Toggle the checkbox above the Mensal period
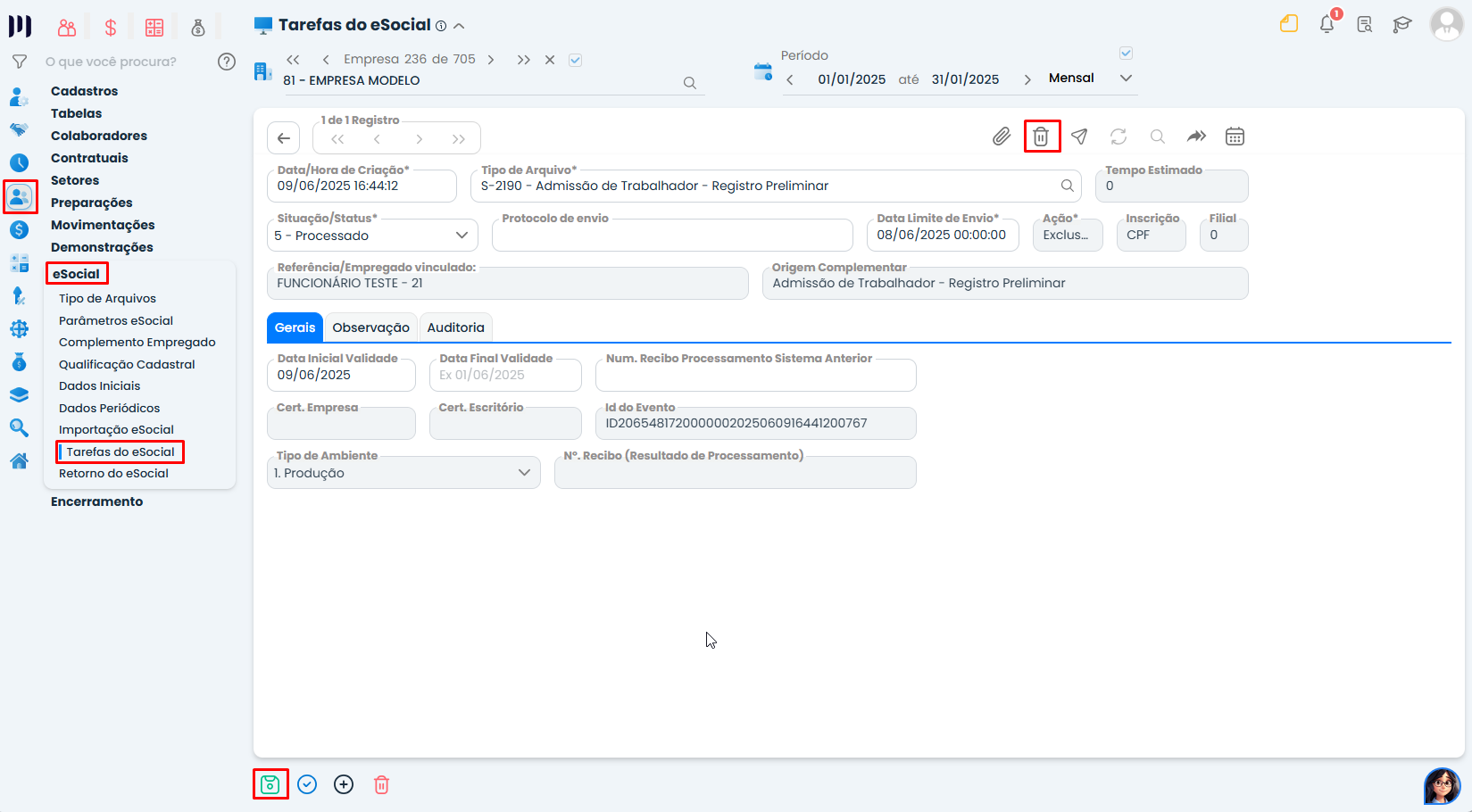The height and width of the screenshot is (812, 1472). (x=1126, y=54)
